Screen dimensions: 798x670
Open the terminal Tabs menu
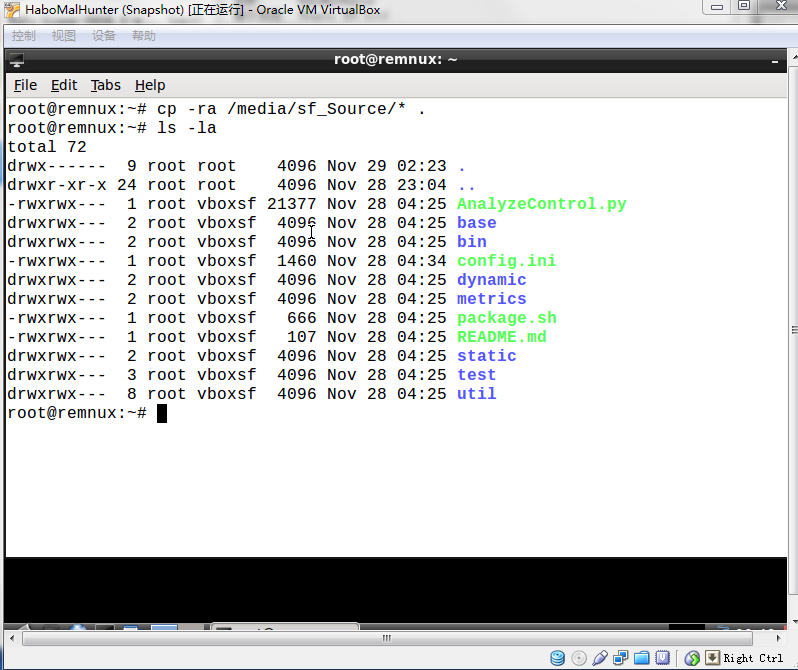[105, 85]
